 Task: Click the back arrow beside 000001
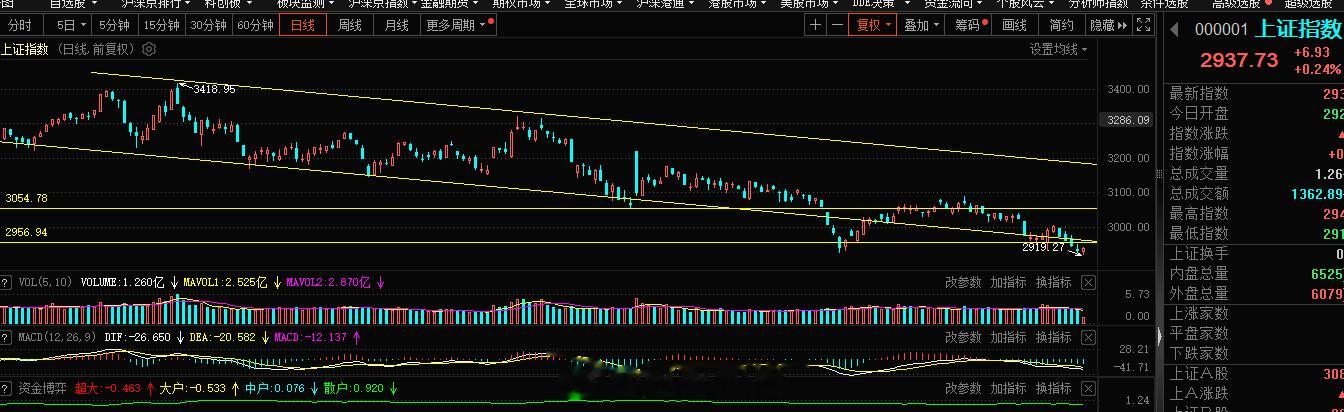coord(1175,30)
